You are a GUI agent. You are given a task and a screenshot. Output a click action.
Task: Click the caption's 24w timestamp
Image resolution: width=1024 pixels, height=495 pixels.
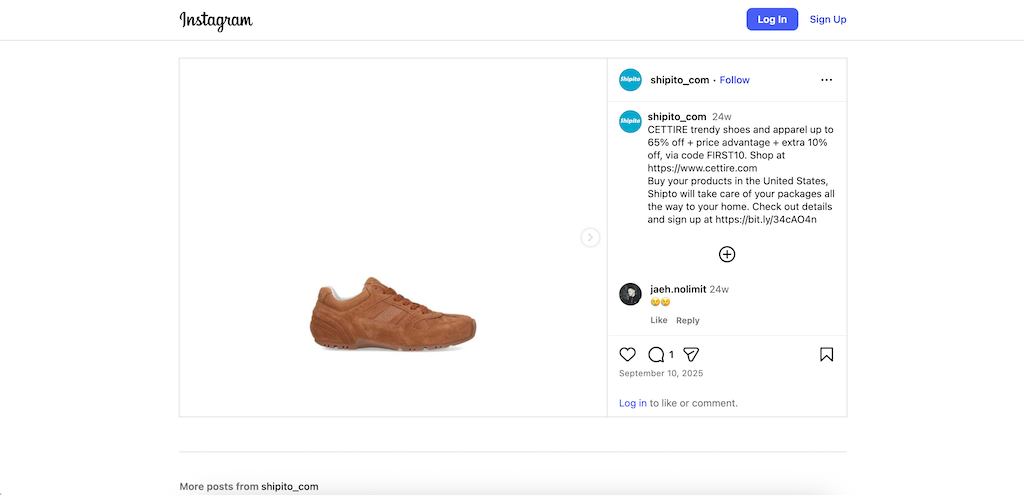click(x=722, y=117)
